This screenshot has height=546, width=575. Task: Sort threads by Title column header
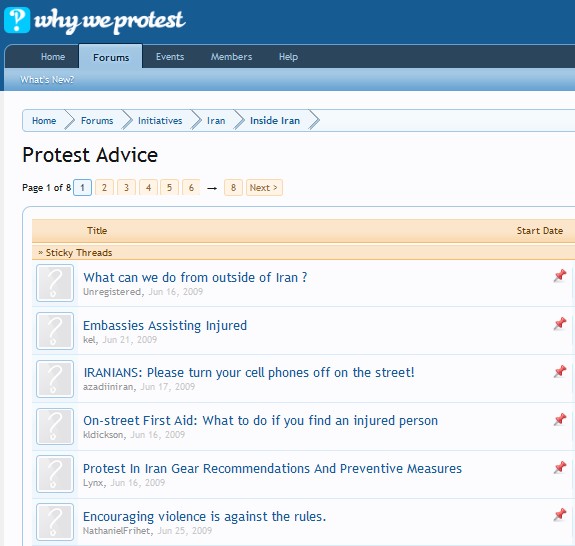[x=97, y=231]
